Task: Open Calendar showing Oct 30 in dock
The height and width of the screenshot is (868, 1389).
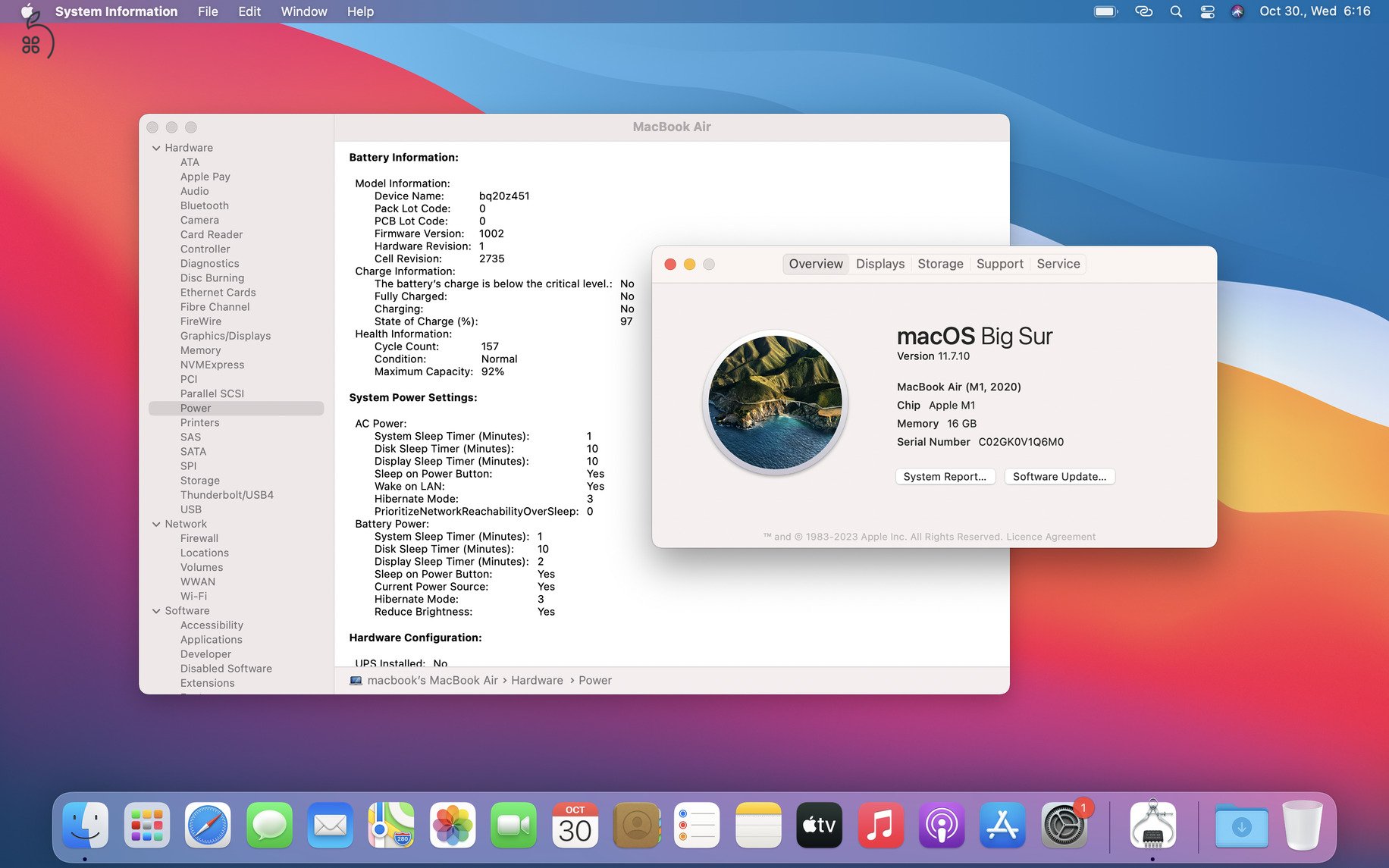Action: pyautogui.click(x=575, y=825)
